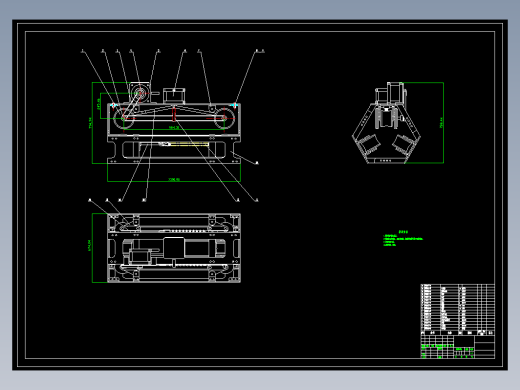Click the green width dimension below front view
Image resolution: width=520 pixels, height=390 pixels.
(174, 180)
